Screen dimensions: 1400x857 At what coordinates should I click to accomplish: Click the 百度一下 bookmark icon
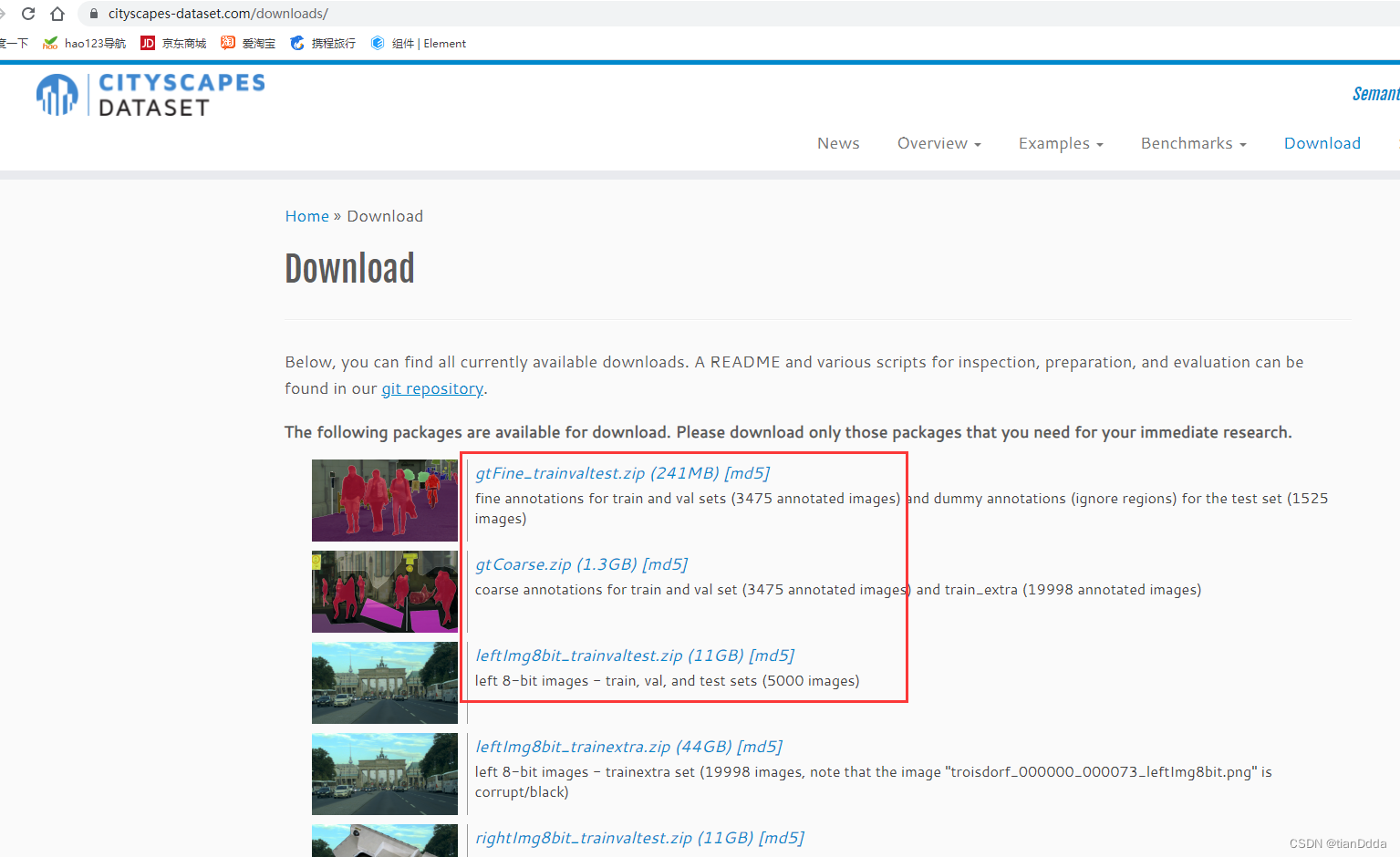[15, 42]
